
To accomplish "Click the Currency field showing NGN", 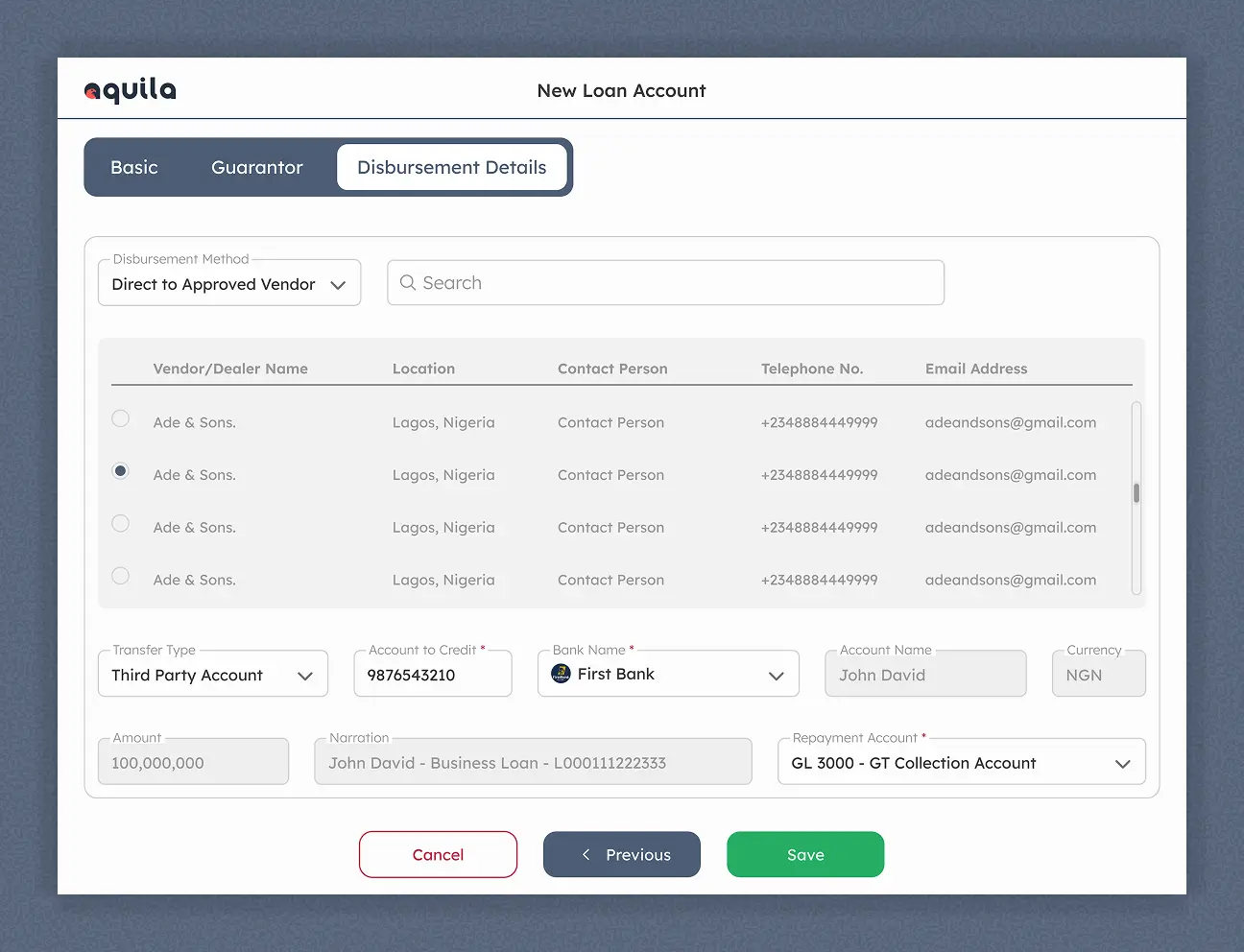I will tap(1099, 674).
